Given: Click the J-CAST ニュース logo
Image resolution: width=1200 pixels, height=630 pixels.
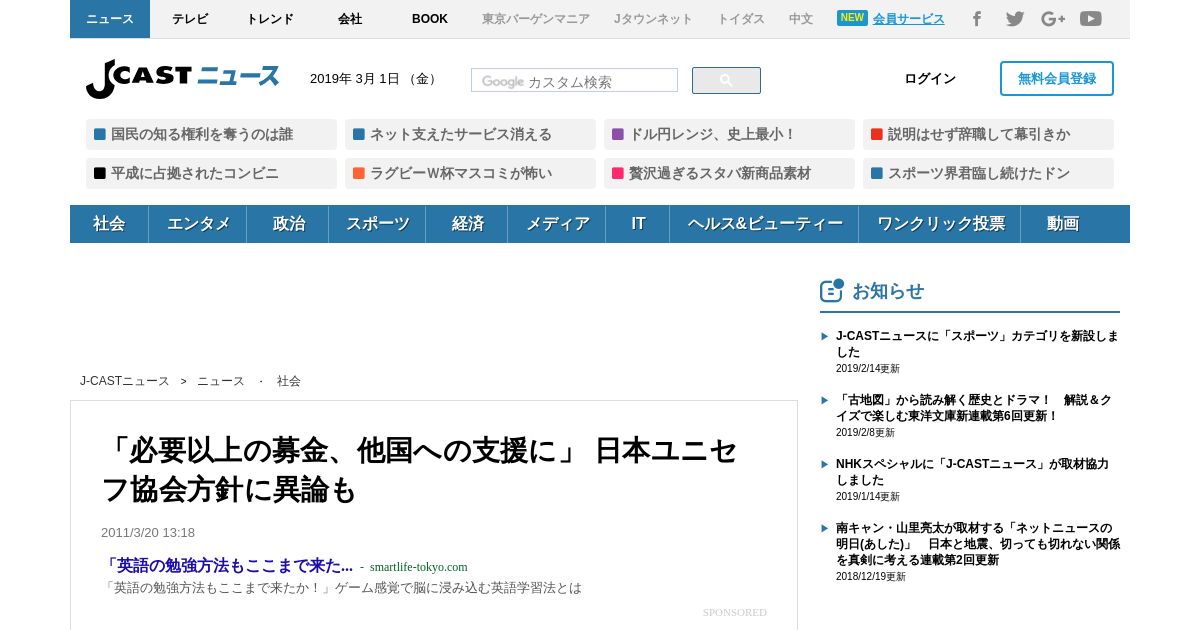Looking at the screenshot, I should click(x=182, y=78).
